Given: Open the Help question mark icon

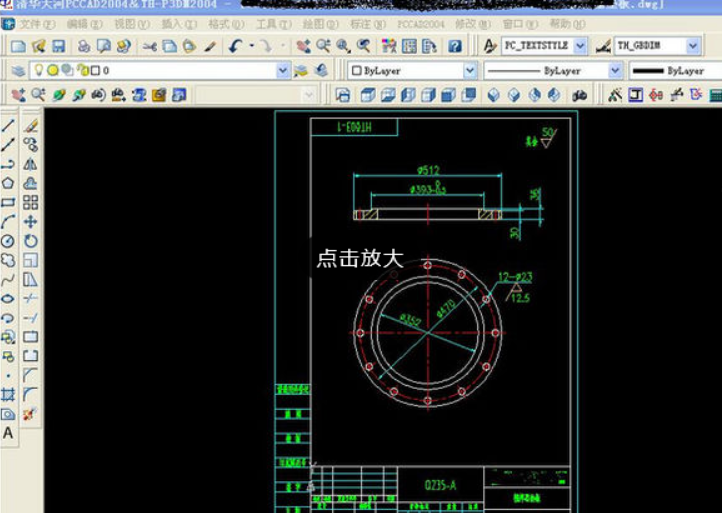Looking at the screenshot, I should pos(455,46).
